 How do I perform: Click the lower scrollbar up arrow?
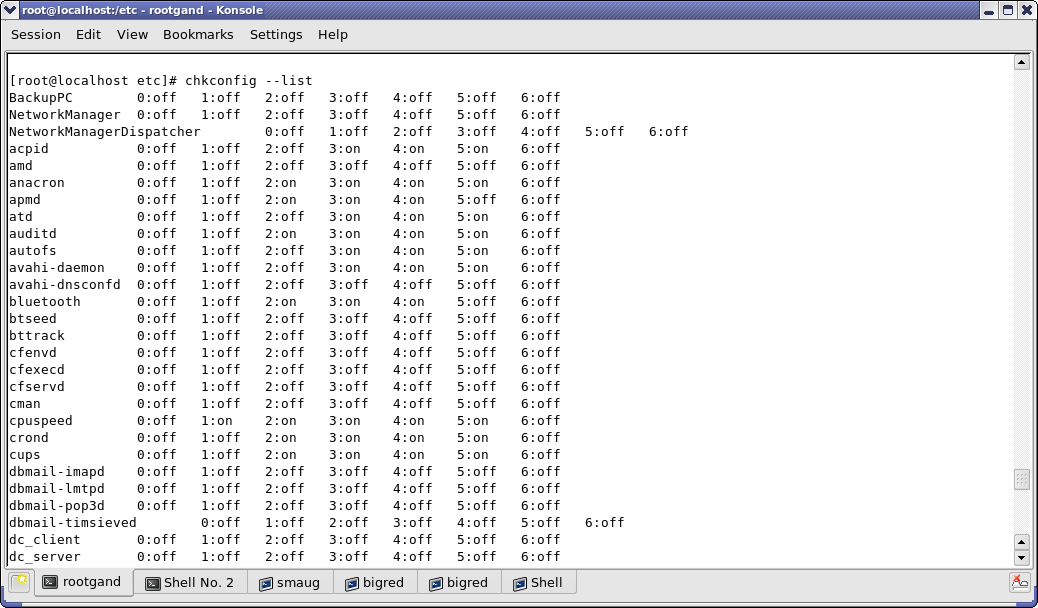pyautogui.click(x=1021, y=542)
